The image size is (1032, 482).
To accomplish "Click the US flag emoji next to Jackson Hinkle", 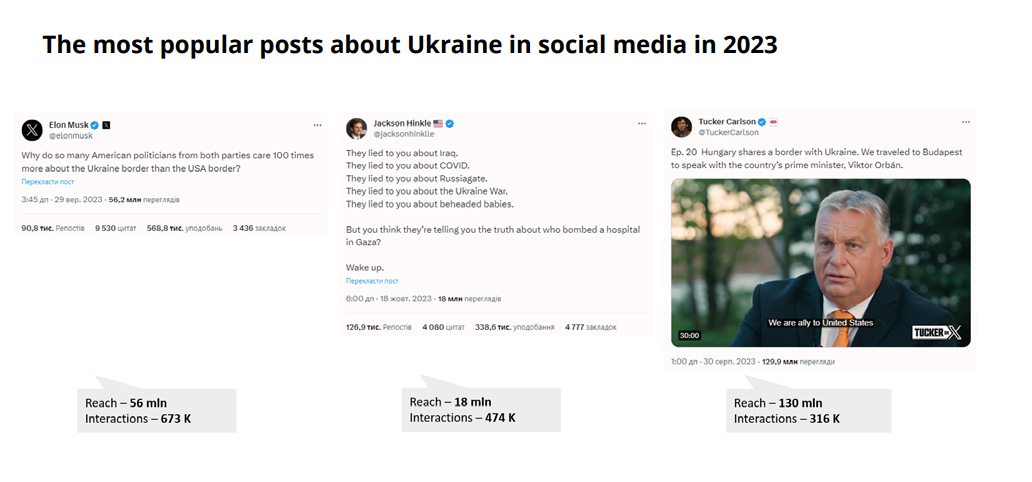I will [438, 123].
